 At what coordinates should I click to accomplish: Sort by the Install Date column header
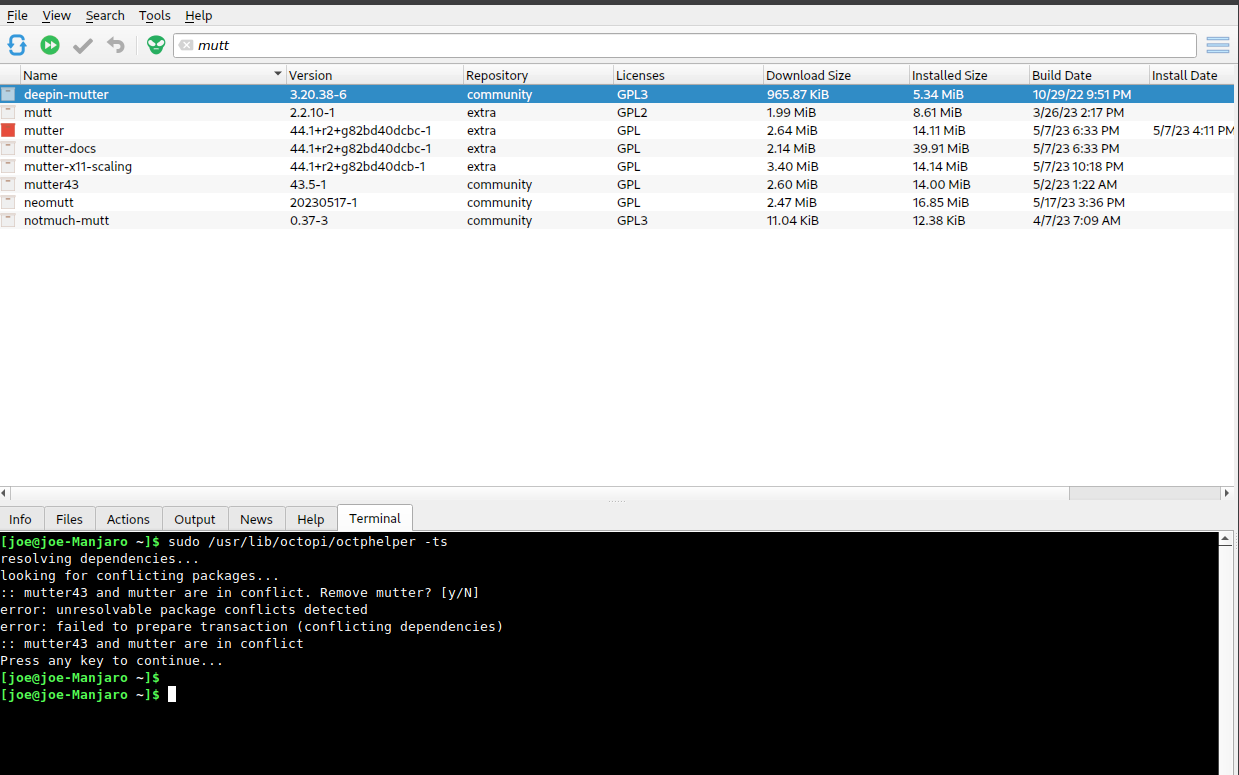tap(1193, 75)
